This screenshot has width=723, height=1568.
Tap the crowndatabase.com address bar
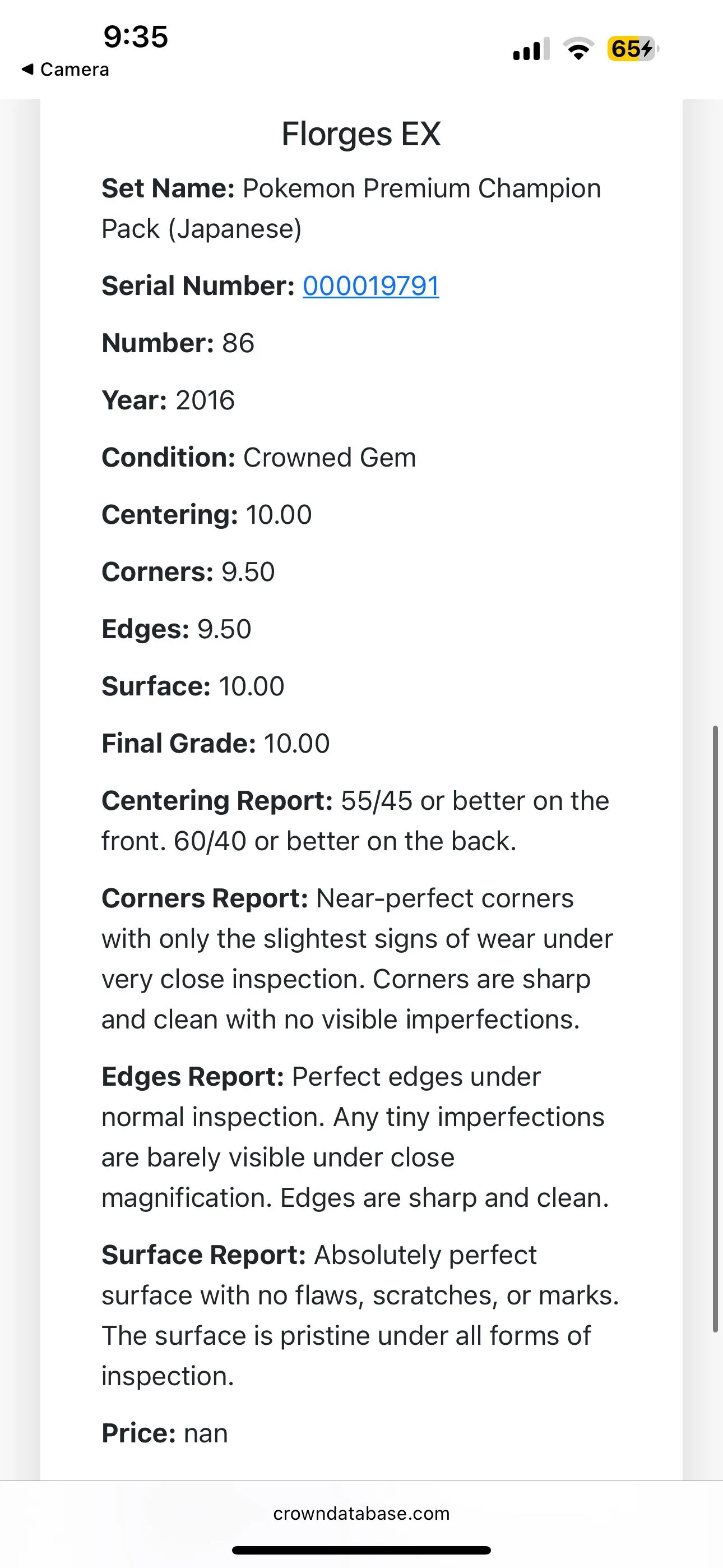[361, 1513]
